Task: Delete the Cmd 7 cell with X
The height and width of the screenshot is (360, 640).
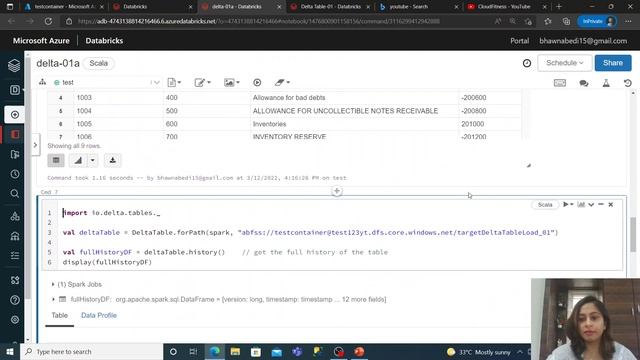Action: (x=611, y=204)
